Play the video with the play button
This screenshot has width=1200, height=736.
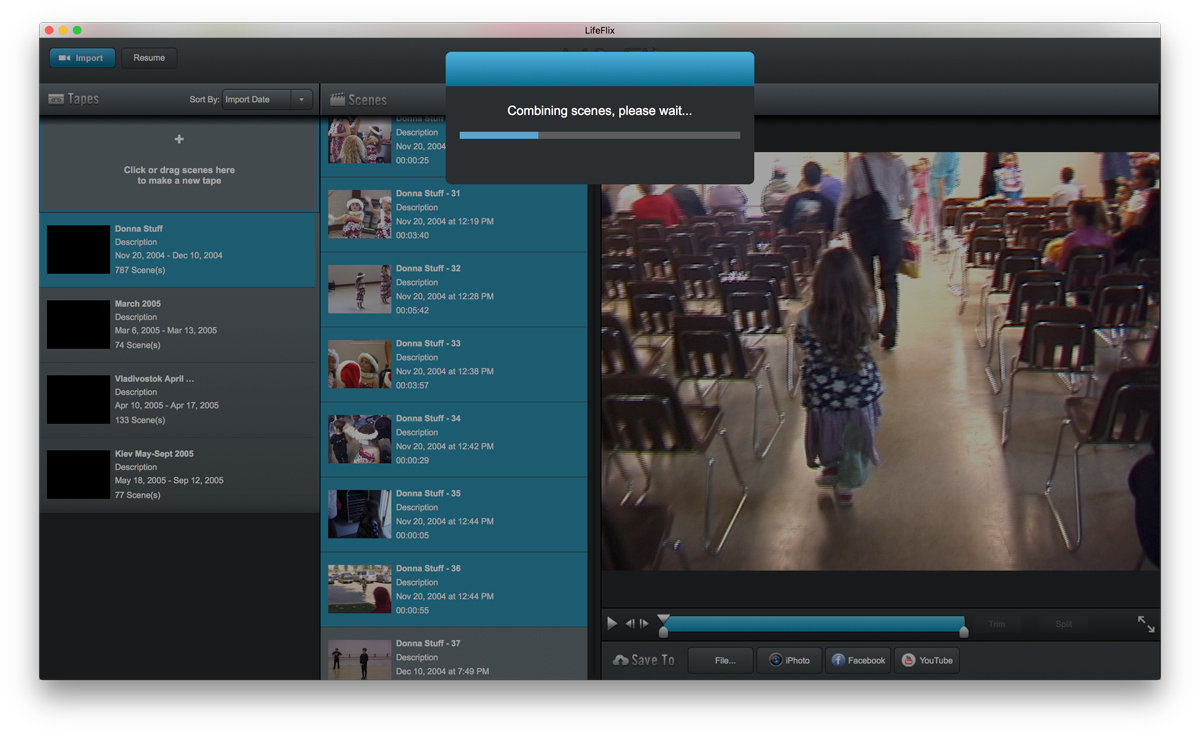pyautogui.click(x=612, y=623)
